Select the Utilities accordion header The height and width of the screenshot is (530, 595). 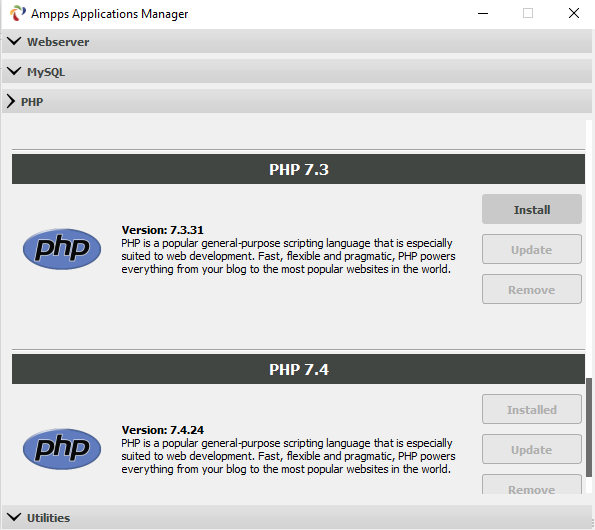click(297, 517)
